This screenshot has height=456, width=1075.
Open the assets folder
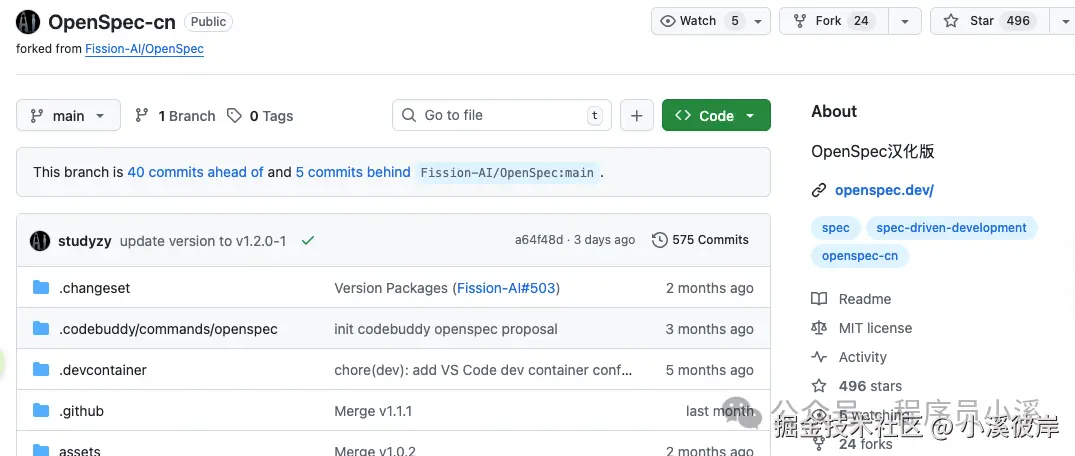(80, 451)
